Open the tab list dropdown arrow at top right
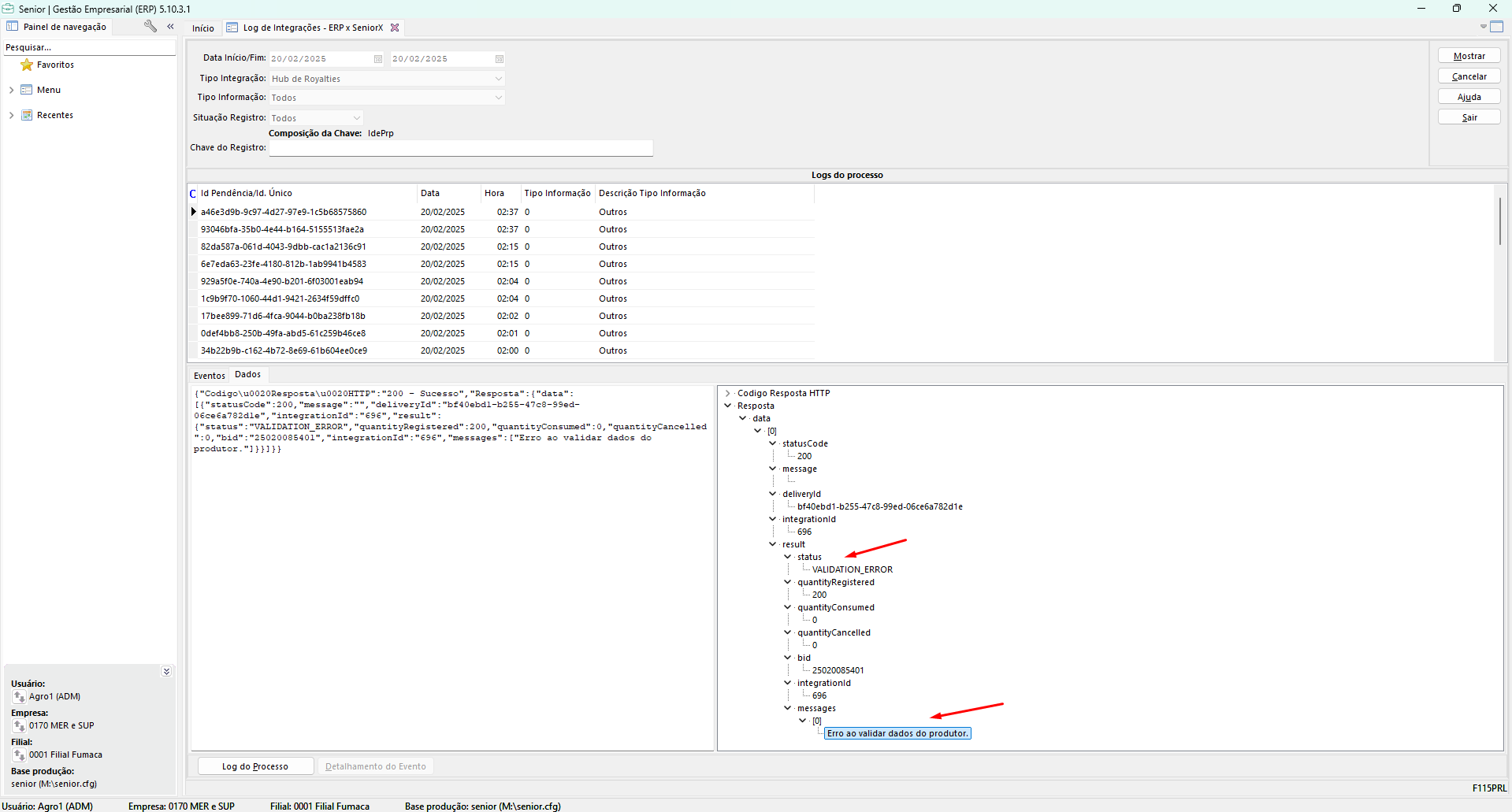The image size is (1512, 812). 1484,27
